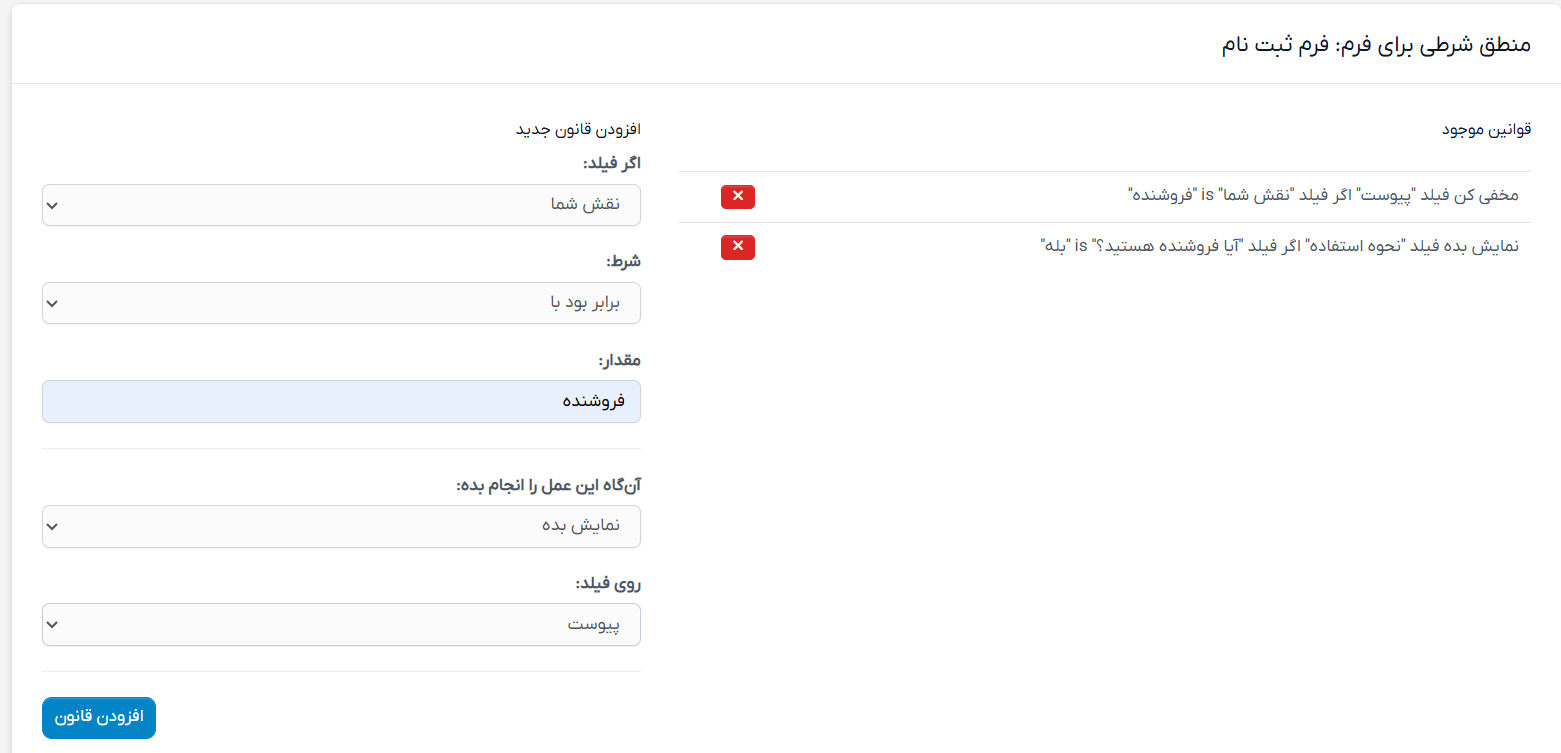Click the "شرط:" label
The height and width of the screenshot is (753, 1561).
[623, 261]
